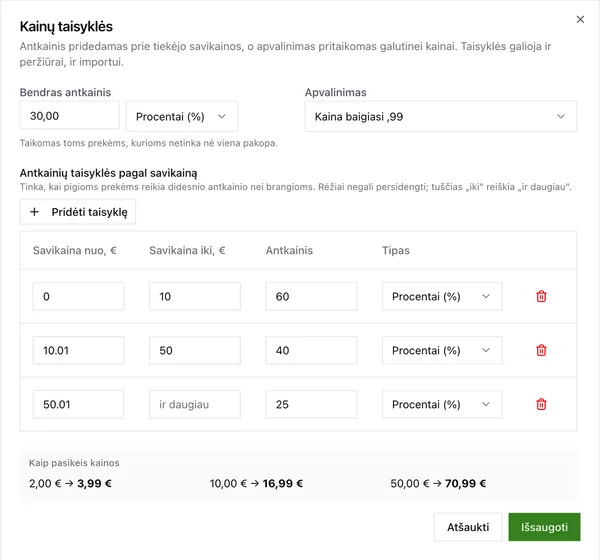Edit the Savikaina nuo field containing 10.01

(x=78, y=350)
